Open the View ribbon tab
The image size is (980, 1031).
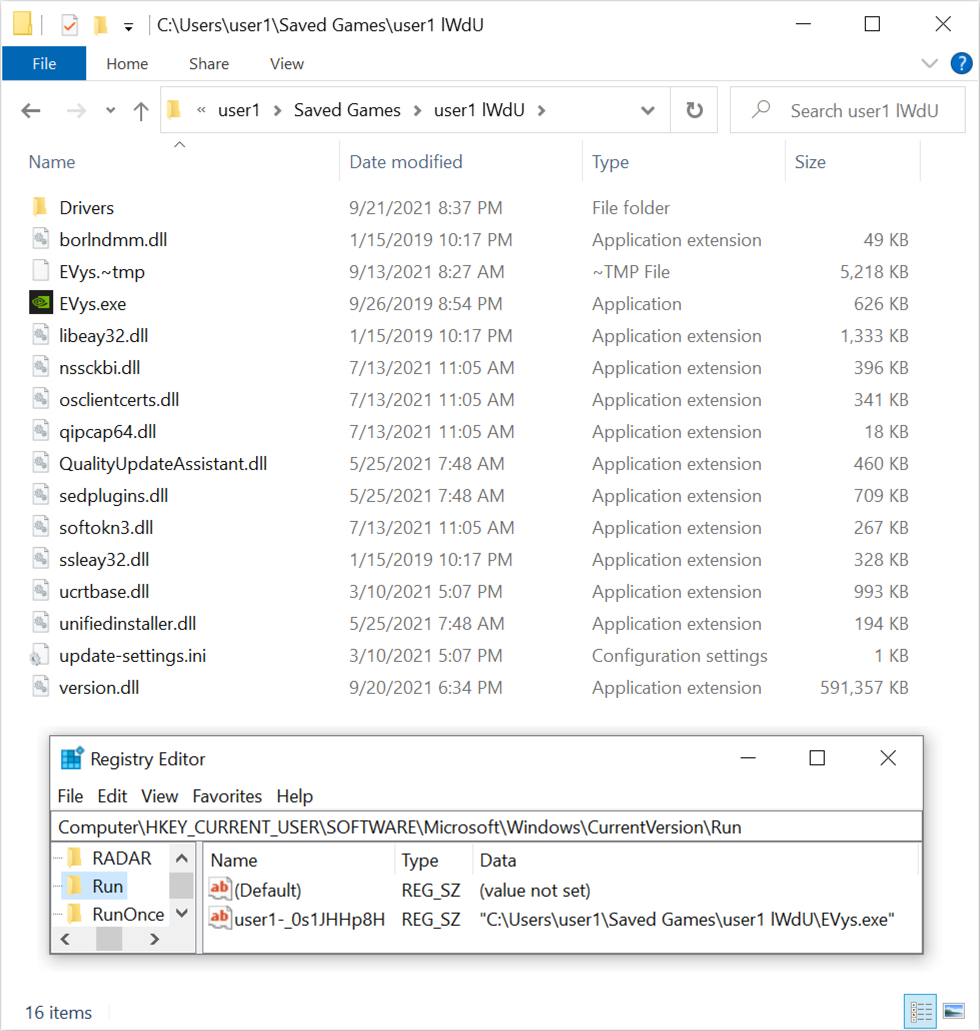click(x=287, y=64)
